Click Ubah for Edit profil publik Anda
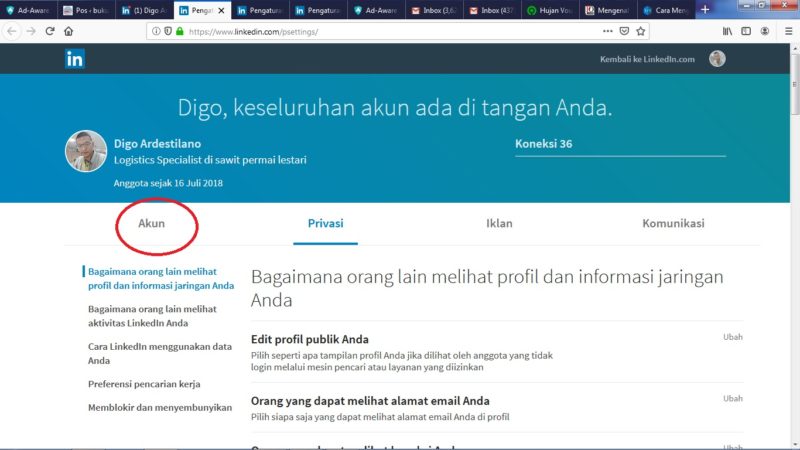 (733, 337)
